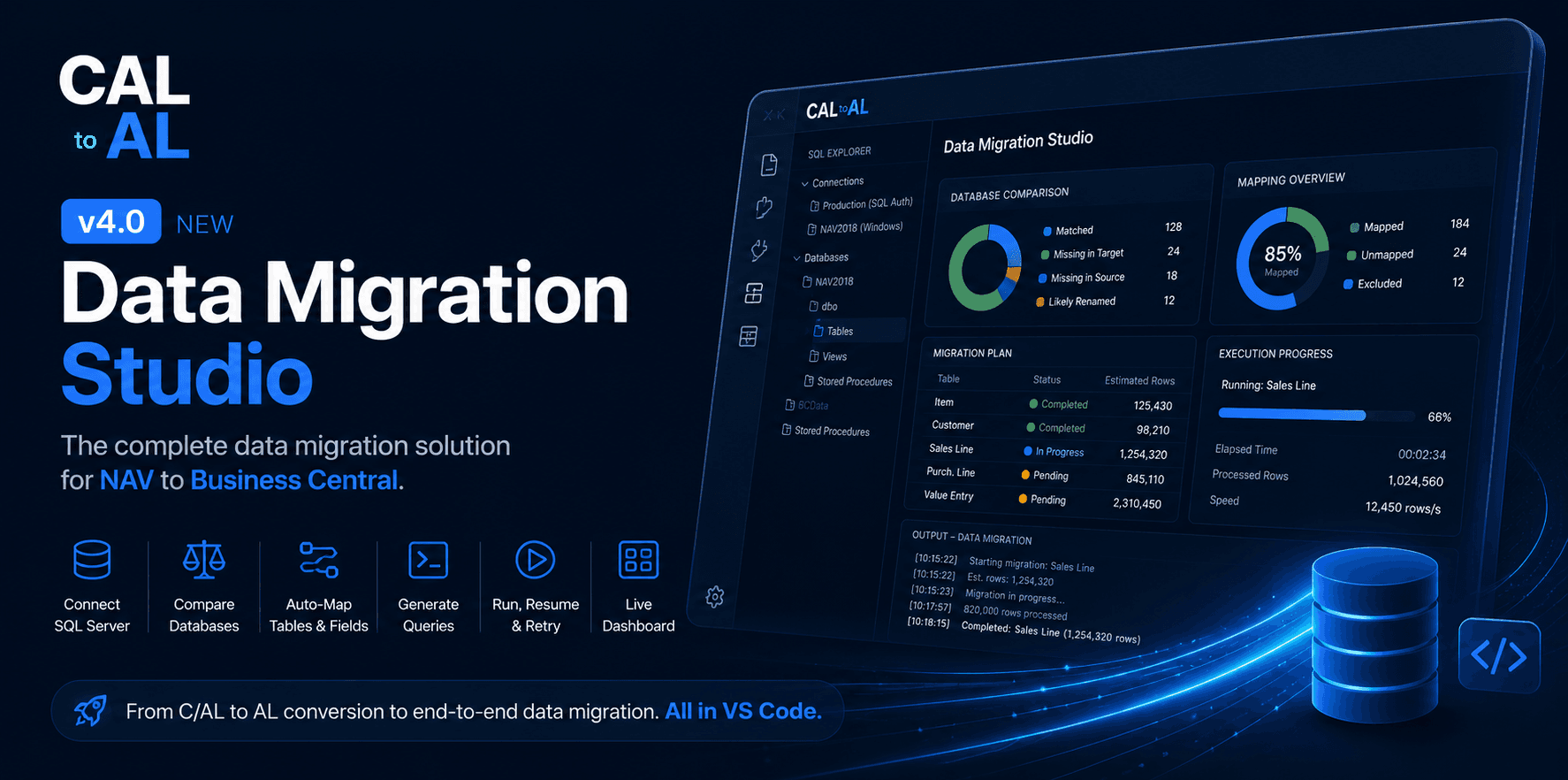Click the 00:02:34 elapsed time value
This screenshot has width=1568, height=780.
(x=1421, y=455)
